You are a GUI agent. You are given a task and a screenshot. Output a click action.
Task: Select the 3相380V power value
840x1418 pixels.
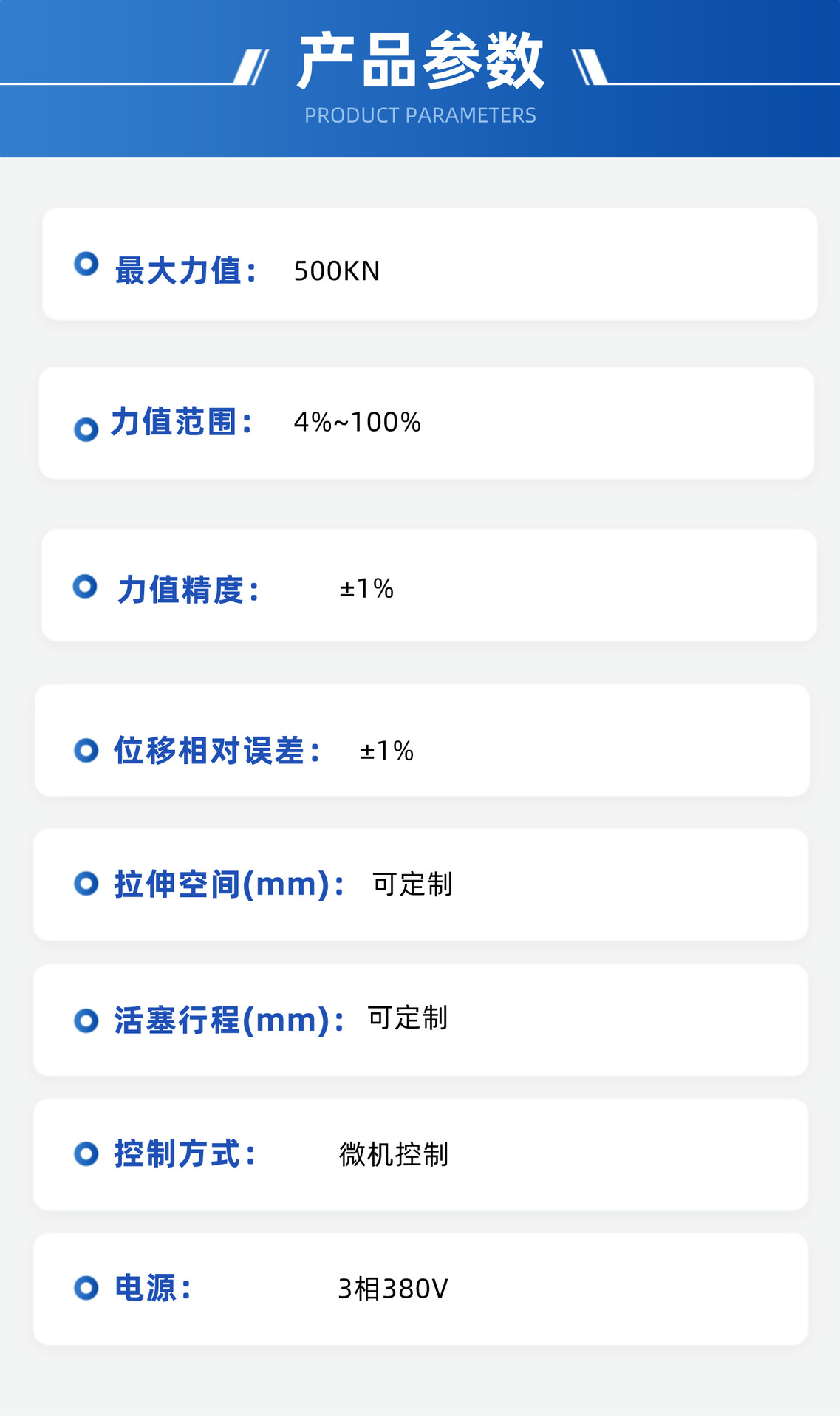point(393,1289)
